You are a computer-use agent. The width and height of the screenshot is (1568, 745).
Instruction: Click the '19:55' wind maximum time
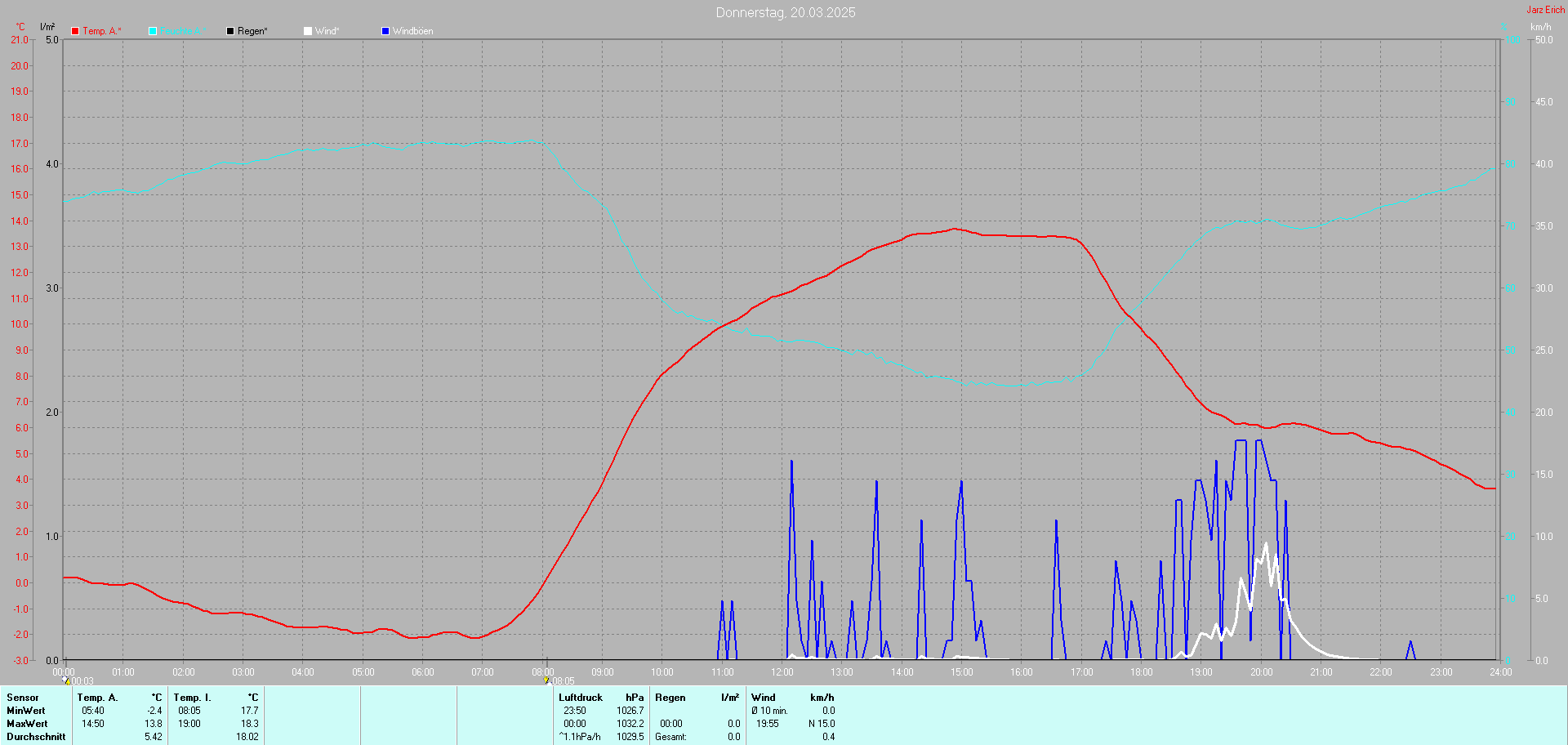[768, 724]
